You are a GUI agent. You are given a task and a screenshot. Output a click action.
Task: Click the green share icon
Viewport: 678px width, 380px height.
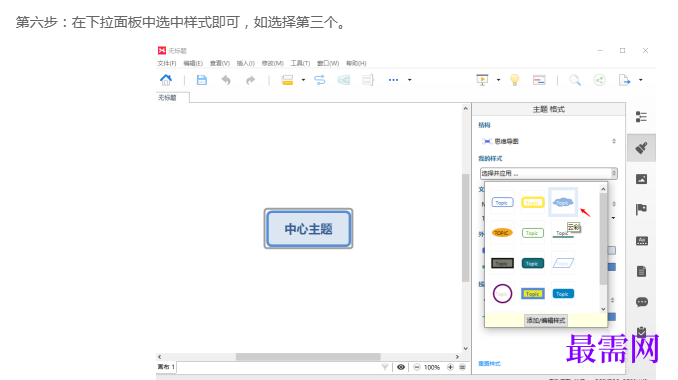click(599, 80)
